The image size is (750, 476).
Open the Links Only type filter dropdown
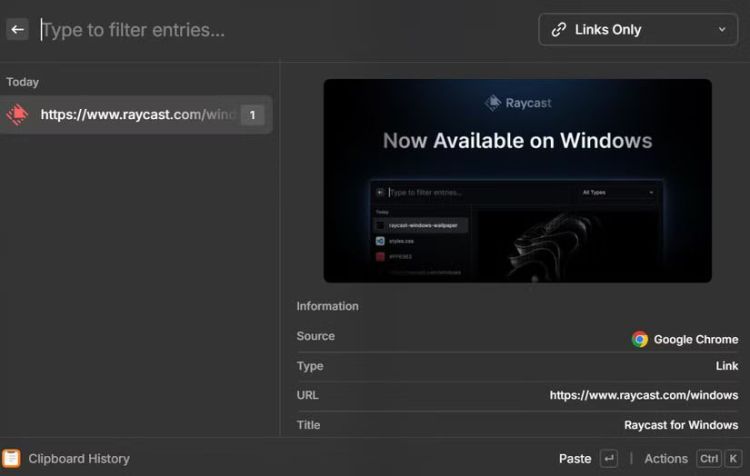(639, 30)
